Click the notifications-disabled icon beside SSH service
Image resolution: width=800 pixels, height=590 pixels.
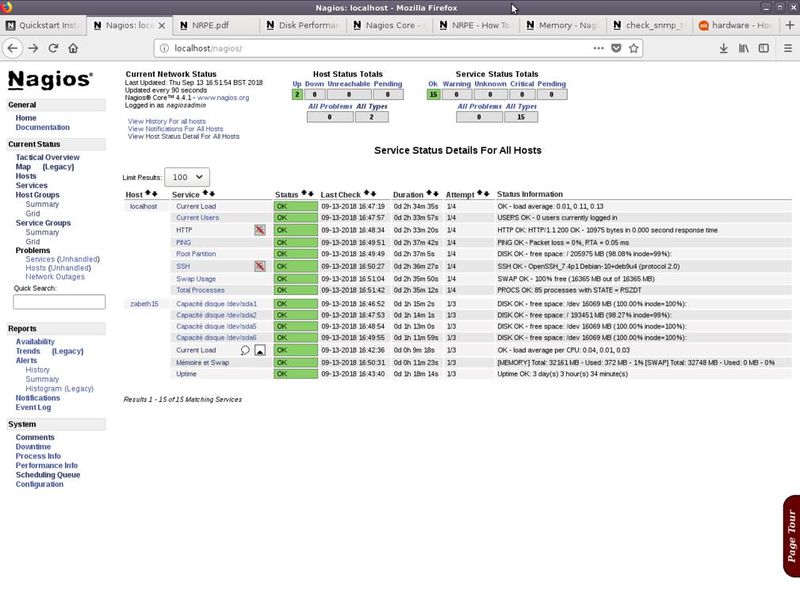259,266
